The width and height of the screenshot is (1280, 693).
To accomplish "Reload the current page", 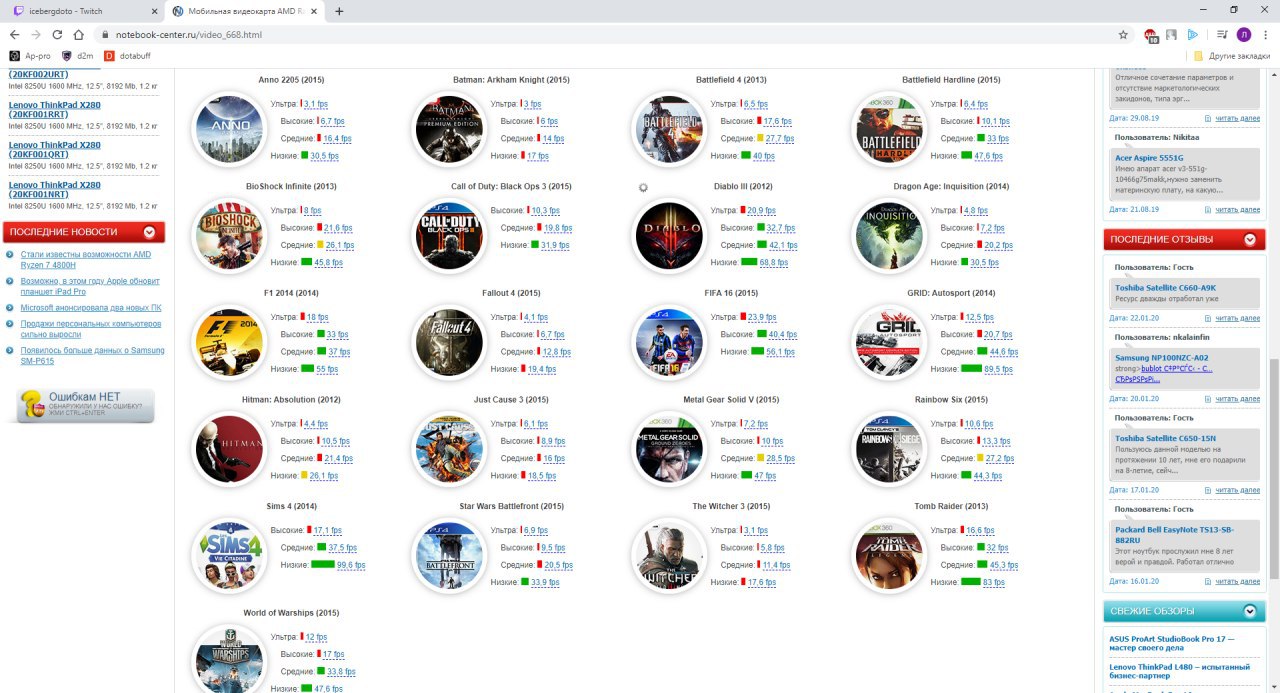I will (57, 34).
